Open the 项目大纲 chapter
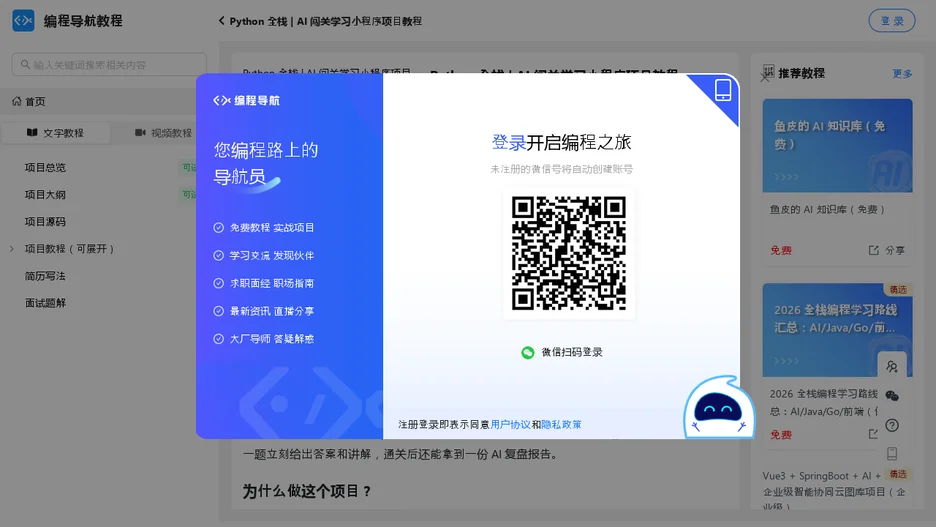The width and height of the screenshot is (936, 527). [45, 195]
